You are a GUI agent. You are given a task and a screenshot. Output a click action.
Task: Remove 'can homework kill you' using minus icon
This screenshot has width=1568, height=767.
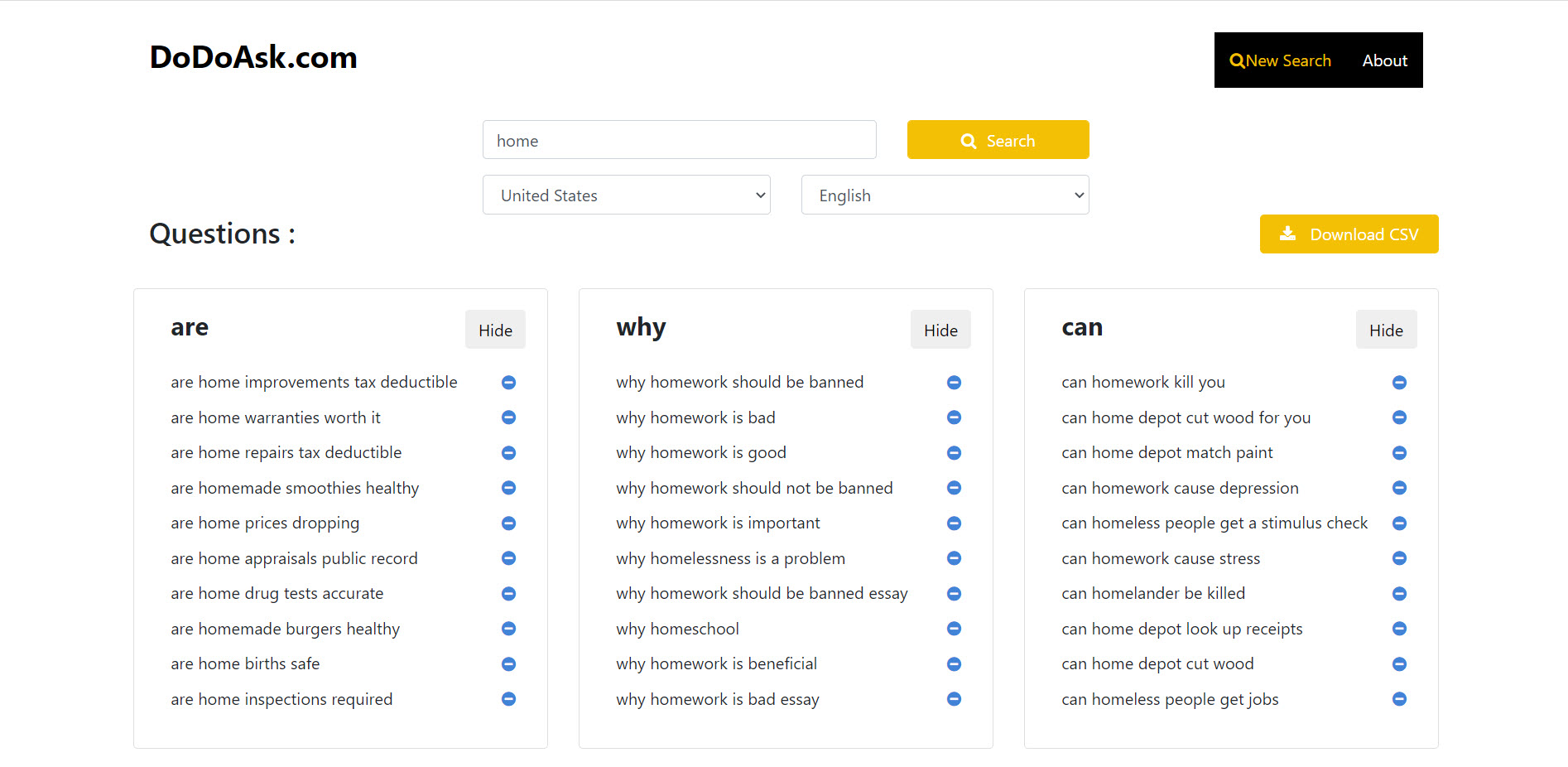(1399, 383)
